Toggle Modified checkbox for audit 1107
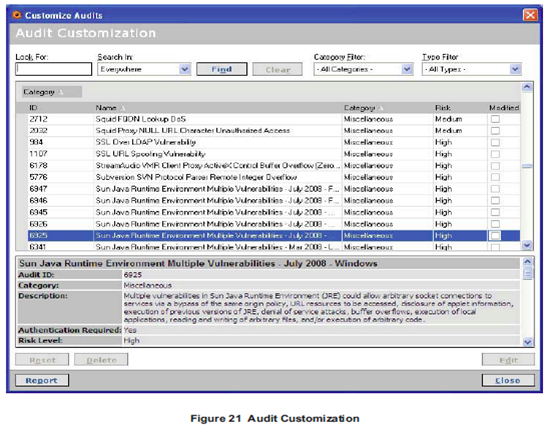This screenshot has height=427, width=554. (x=495, y=154)
